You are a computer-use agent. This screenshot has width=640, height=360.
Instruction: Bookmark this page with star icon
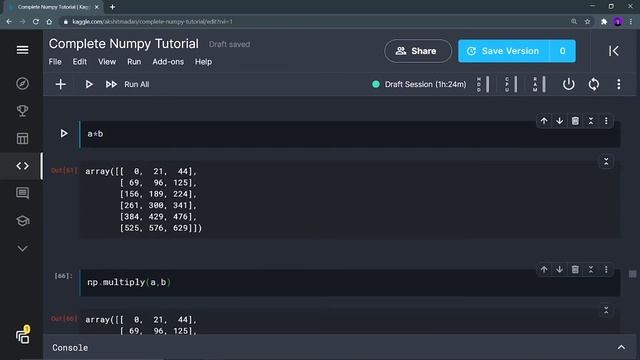tap(587, 22)
